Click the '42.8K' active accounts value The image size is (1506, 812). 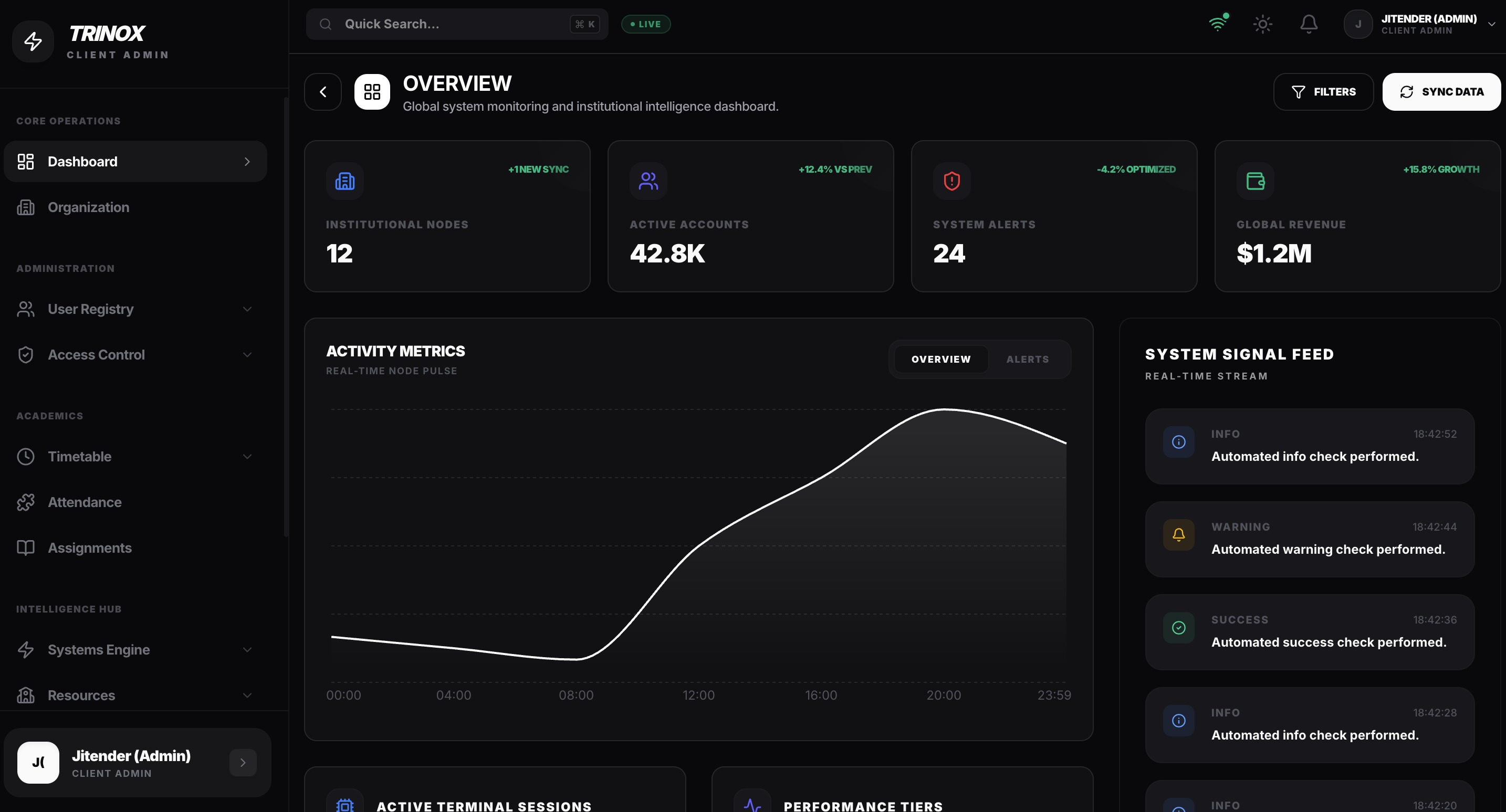[667, 254]
